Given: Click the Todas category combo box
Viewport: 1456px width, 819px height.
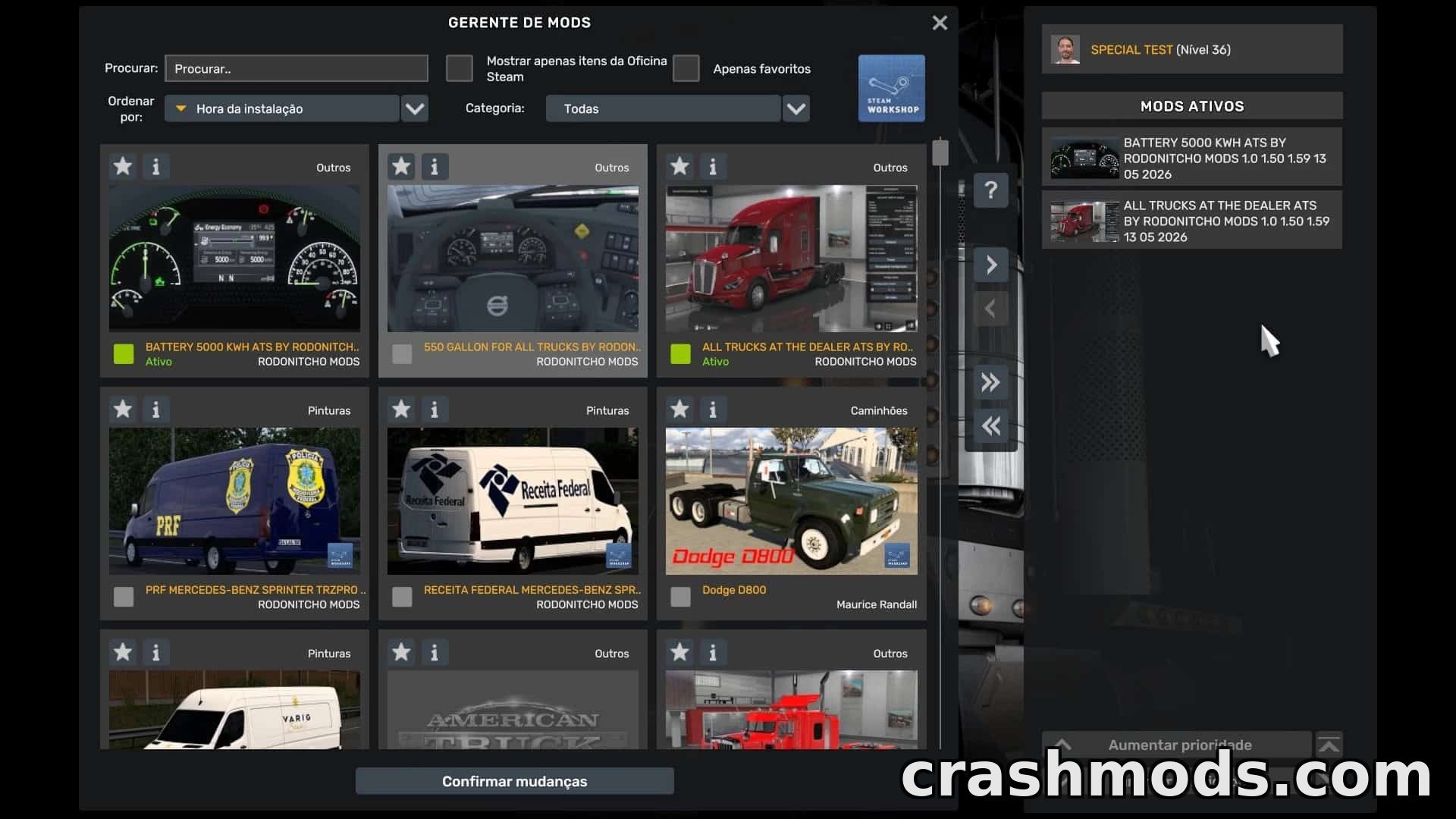Looking at the screenshot, I should coord(663,108).
